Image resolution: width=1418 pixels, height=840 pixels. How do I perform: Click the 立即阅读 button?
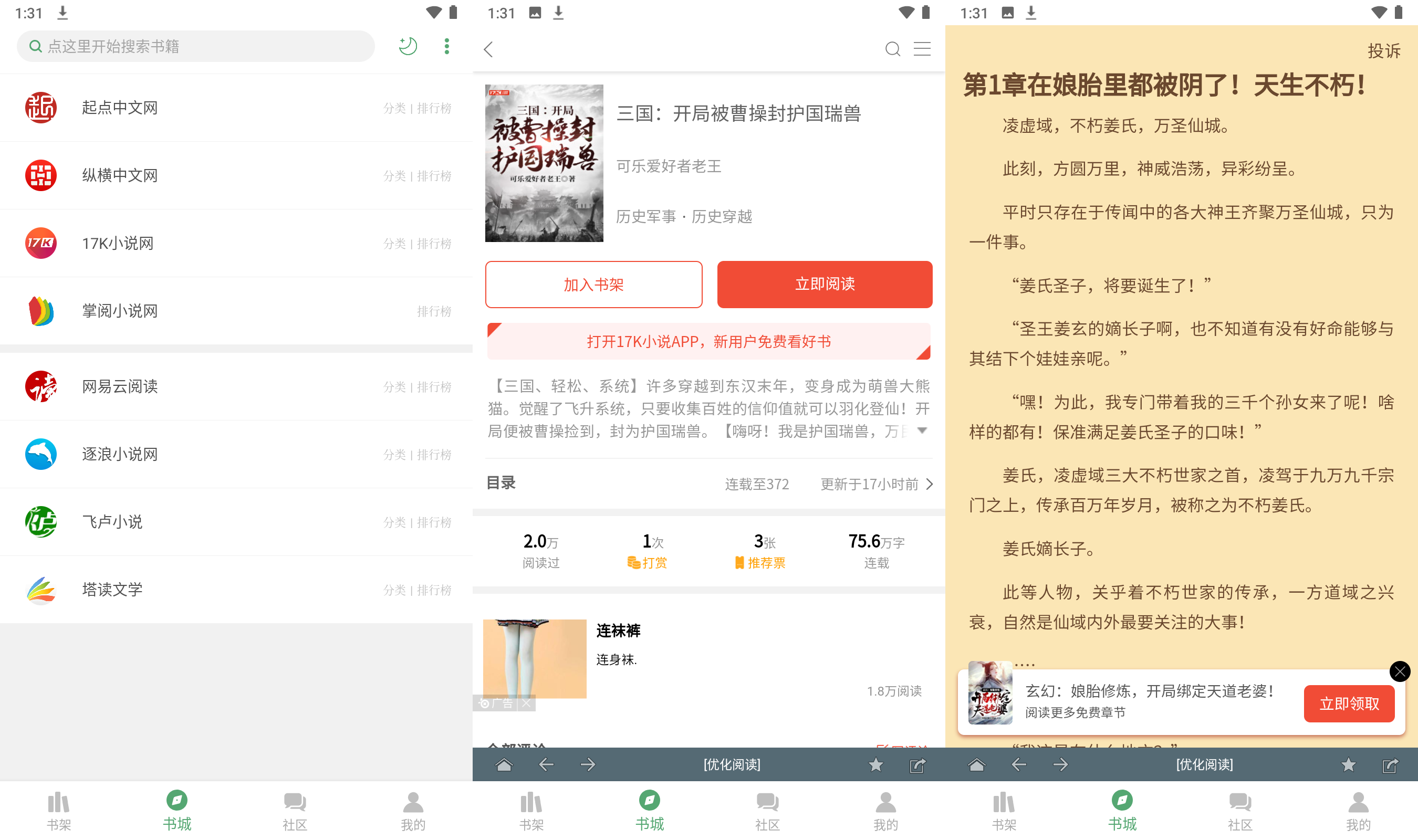[824, 284]
